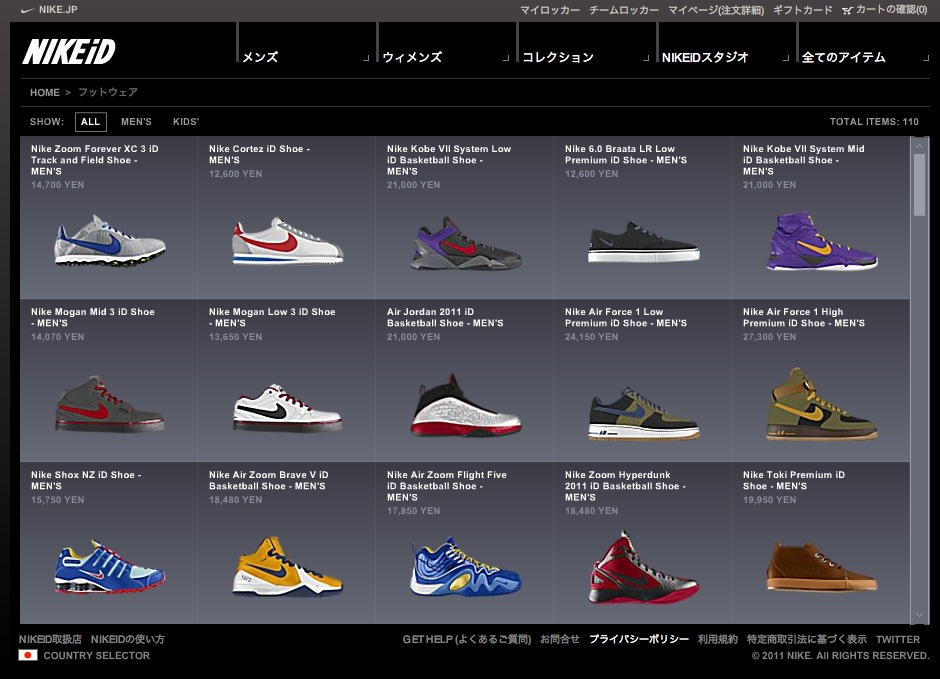
Task: Click the Air Jordan 2011 iD title text
Action: tap(445, 318)
